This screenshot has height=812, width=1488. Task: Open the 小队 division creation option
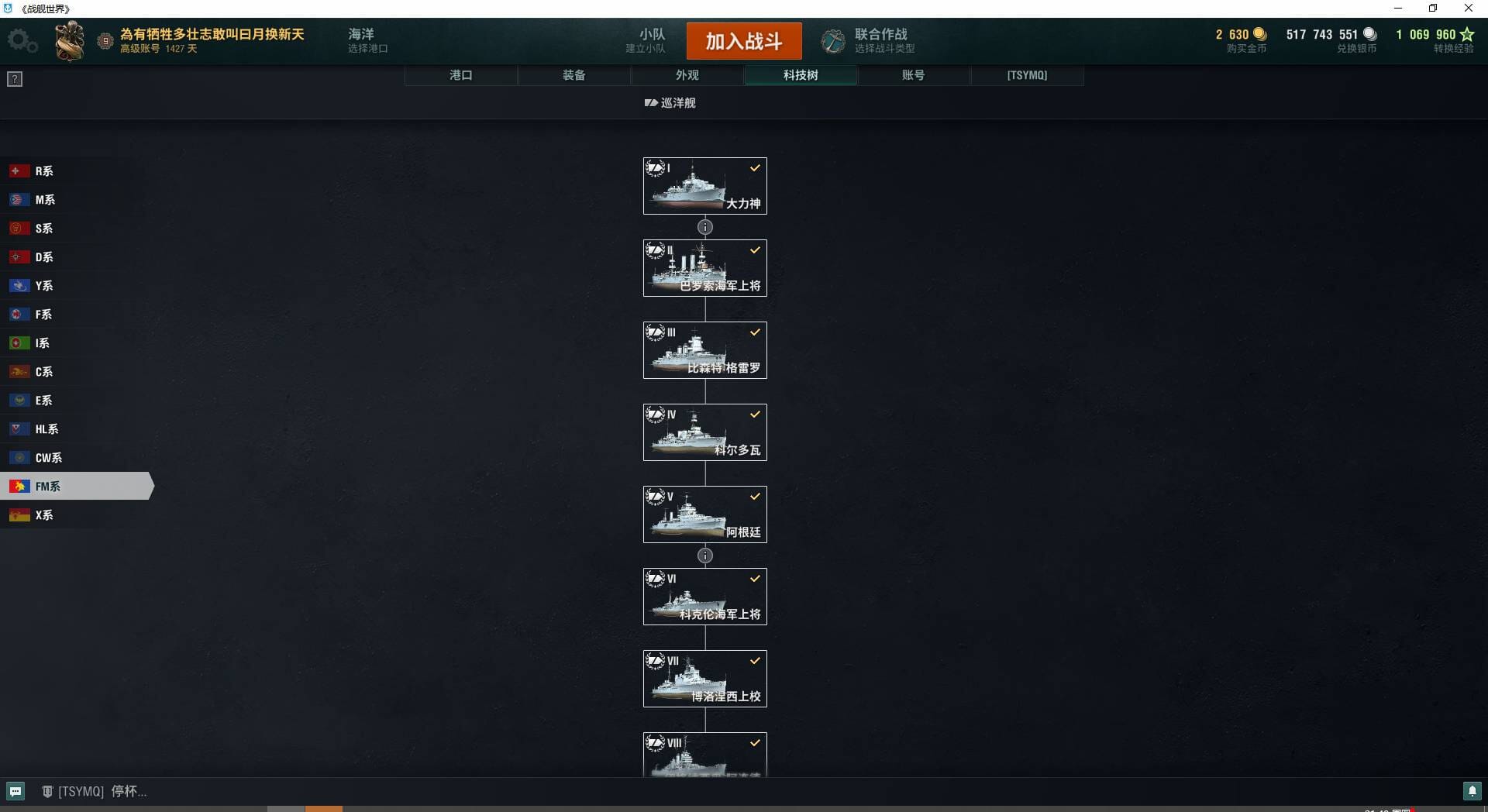pos(646,41)
